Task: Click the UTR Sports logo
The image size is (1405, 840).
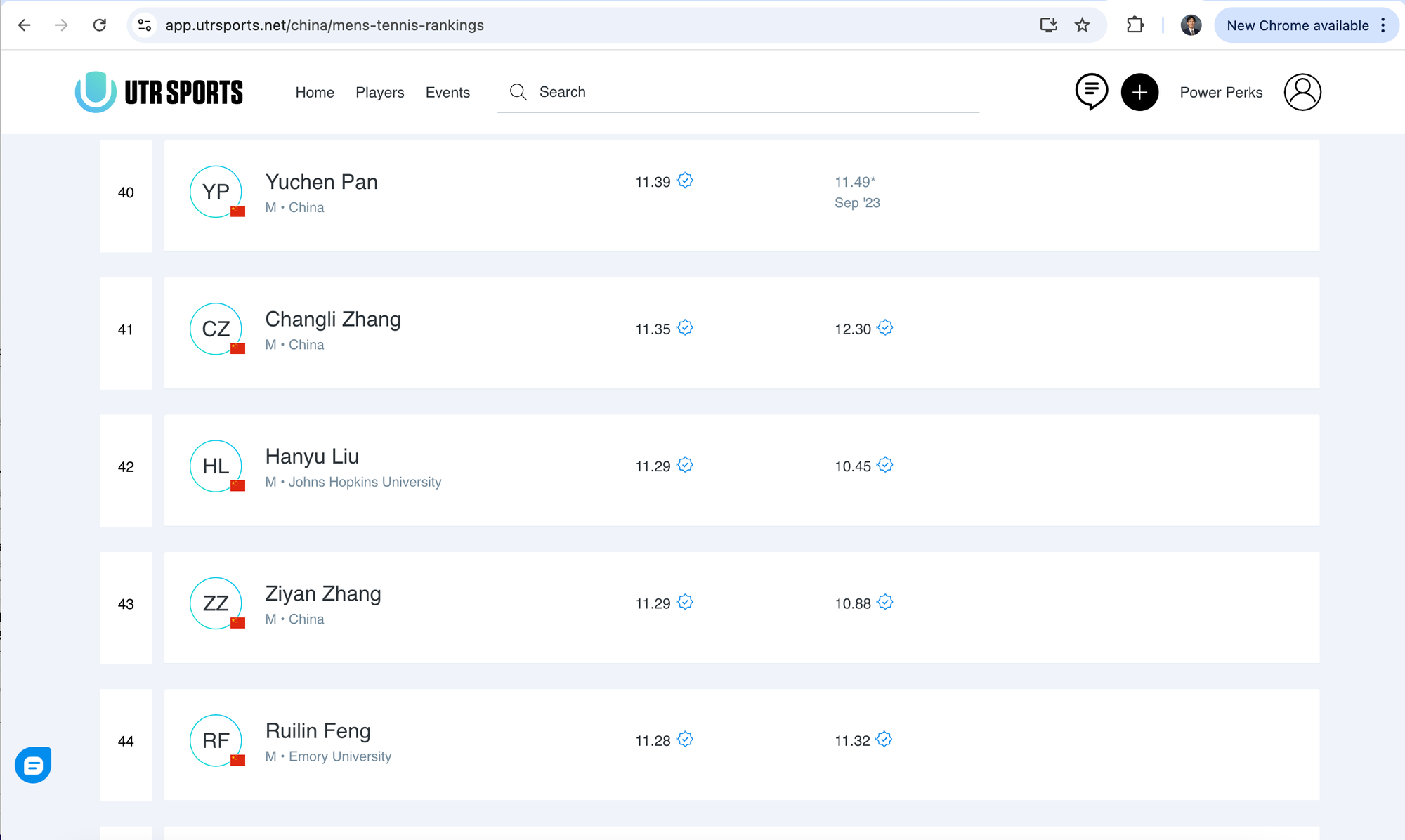Action: pyautogui.click(x=159, y=92)
